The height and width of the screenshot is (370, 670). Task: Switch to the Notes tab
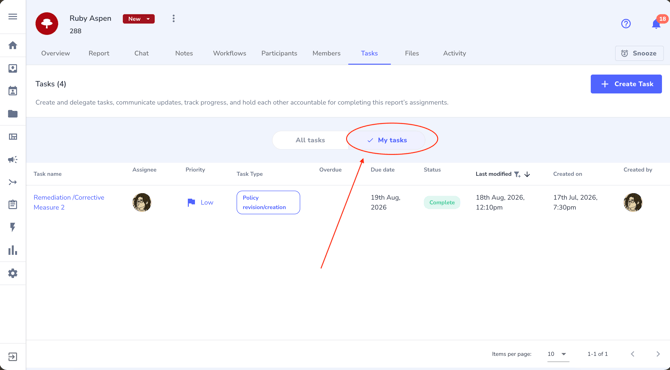click(x=184, y=53)
